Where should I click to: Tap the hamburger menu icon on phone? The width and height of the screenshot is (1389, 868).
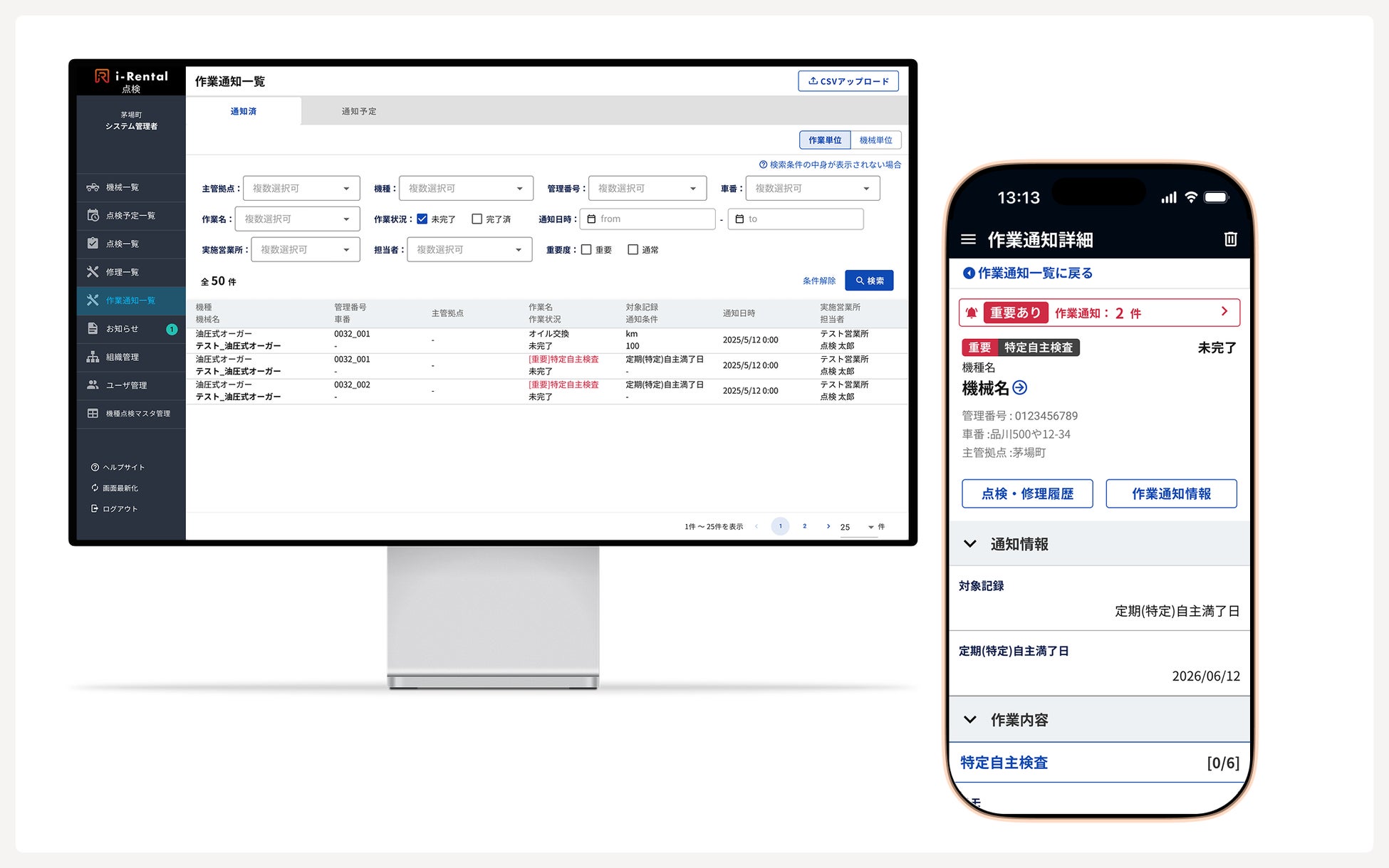point(968,240)
